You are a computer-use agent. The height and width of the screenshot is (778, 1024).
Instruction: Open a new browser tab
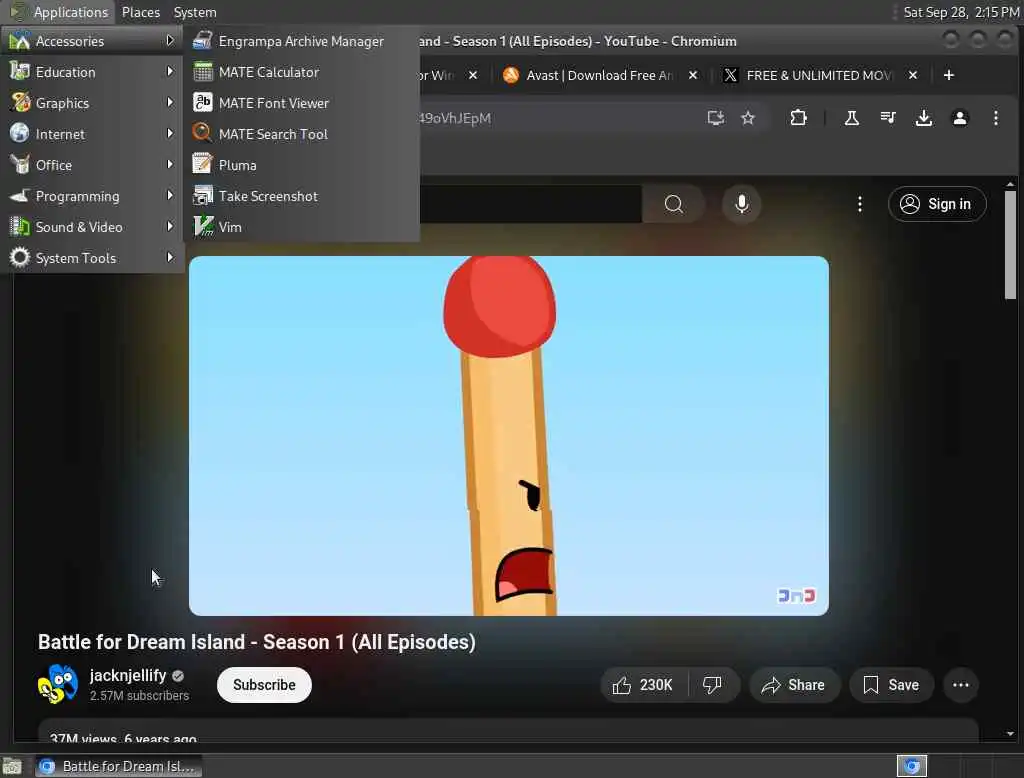[x=949, y=75]
